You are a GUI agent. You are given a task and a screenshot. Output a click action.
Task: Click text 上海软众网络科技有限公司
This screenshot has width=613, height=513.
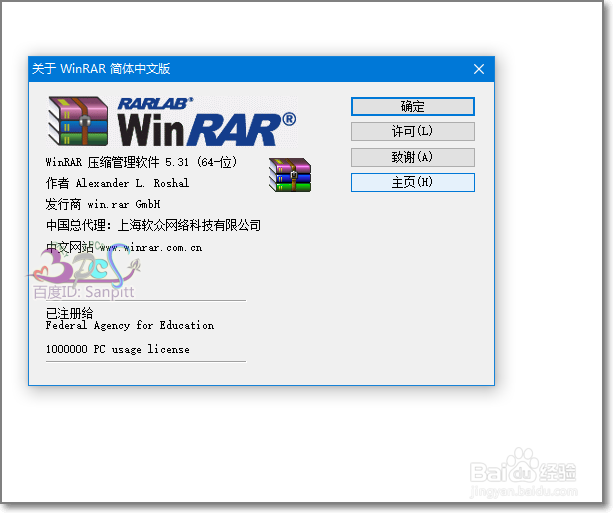189,225
